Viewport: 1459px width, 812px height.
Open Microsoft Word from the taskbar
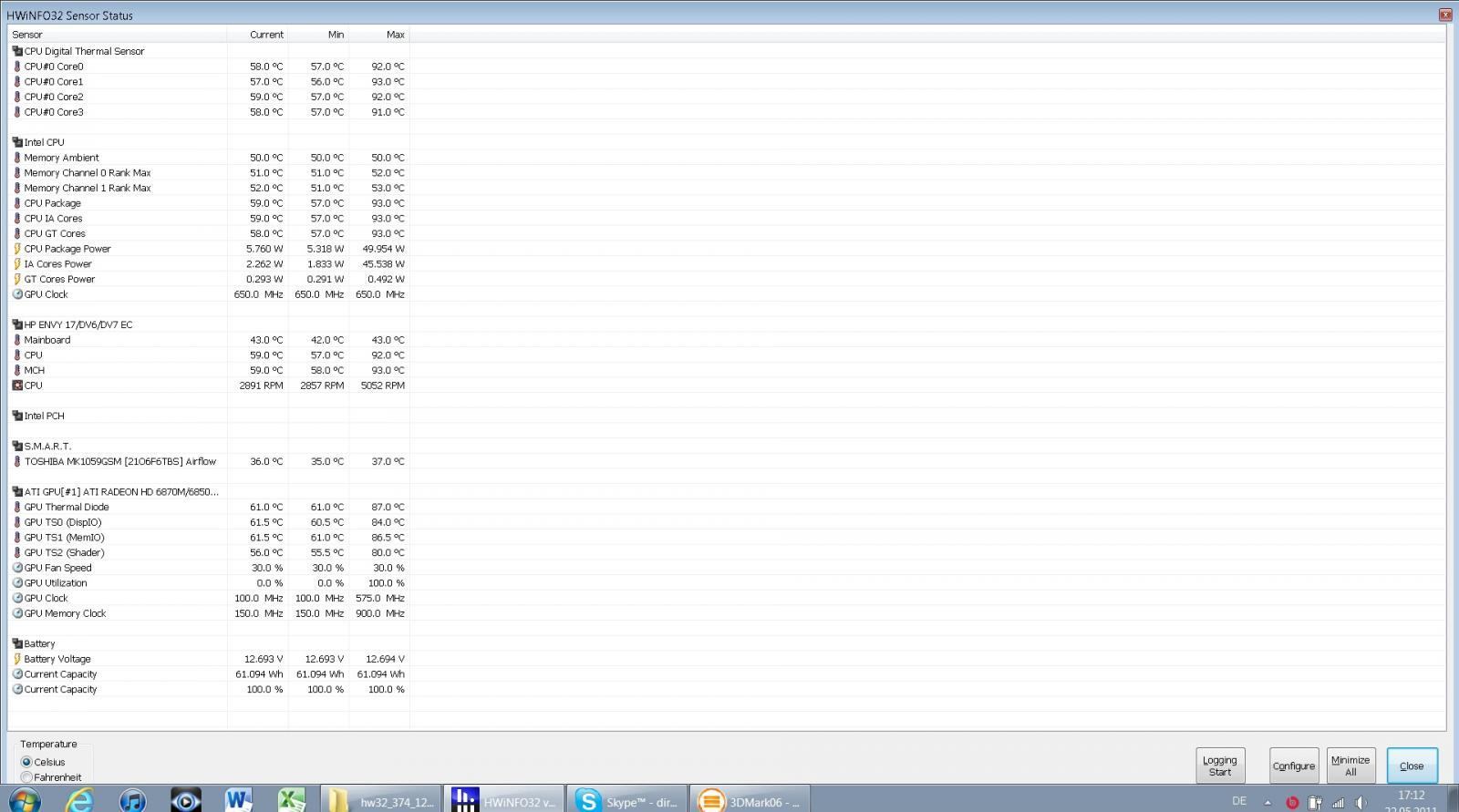pyautogui.click(x=238, y=800)
